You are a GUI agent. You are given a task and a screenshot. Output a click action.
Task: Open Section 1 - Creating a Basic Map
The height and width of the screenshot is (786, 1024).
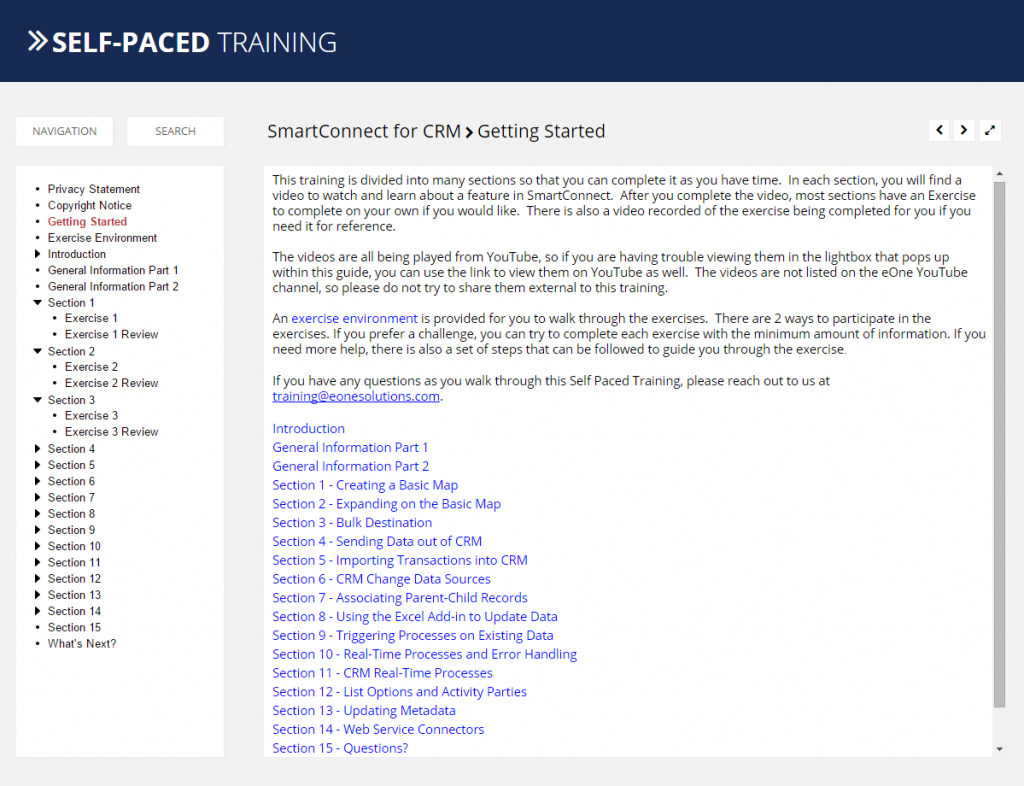tap(365, 485)
